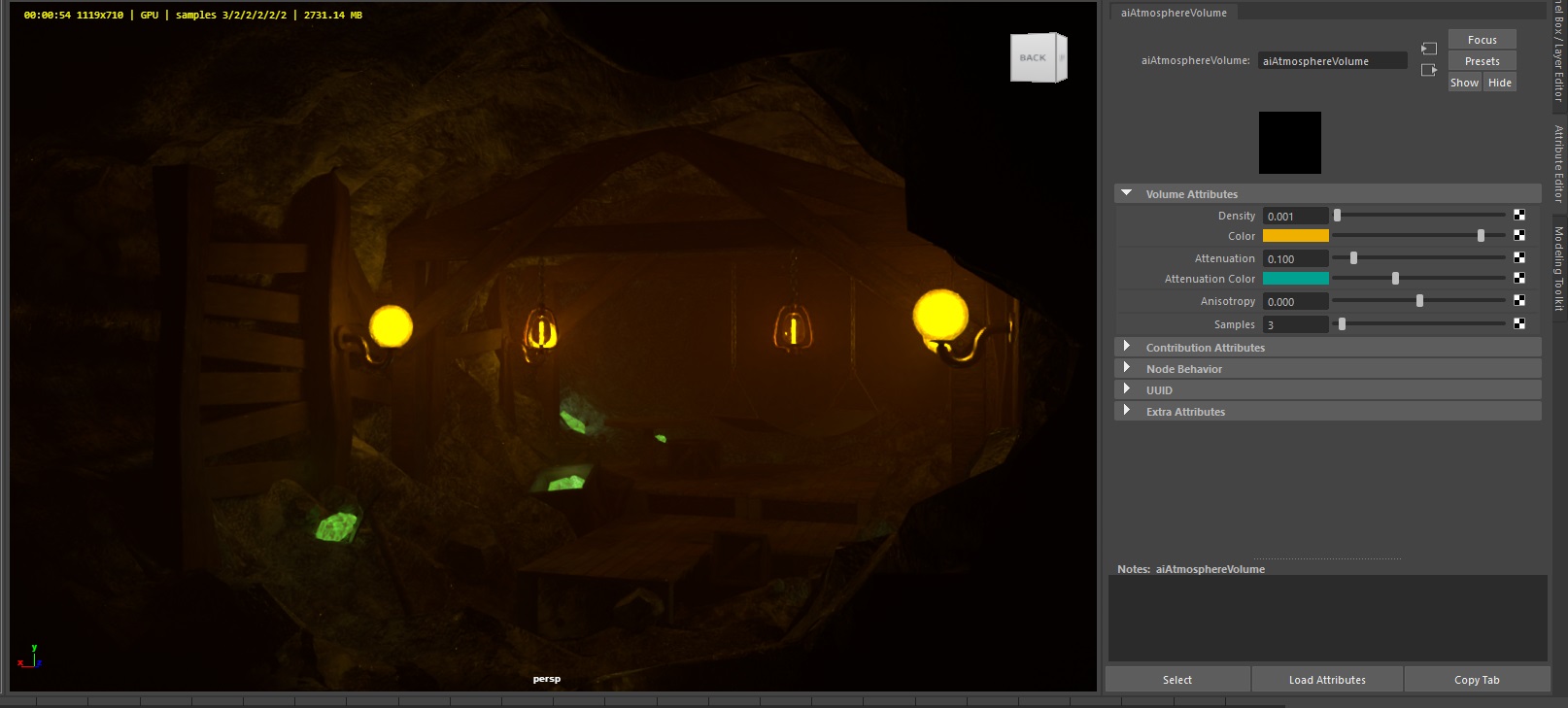Select the aiAtmosphereVolume tab
The height and width of the screenshot is (708, 1568).
[1174, 13]
